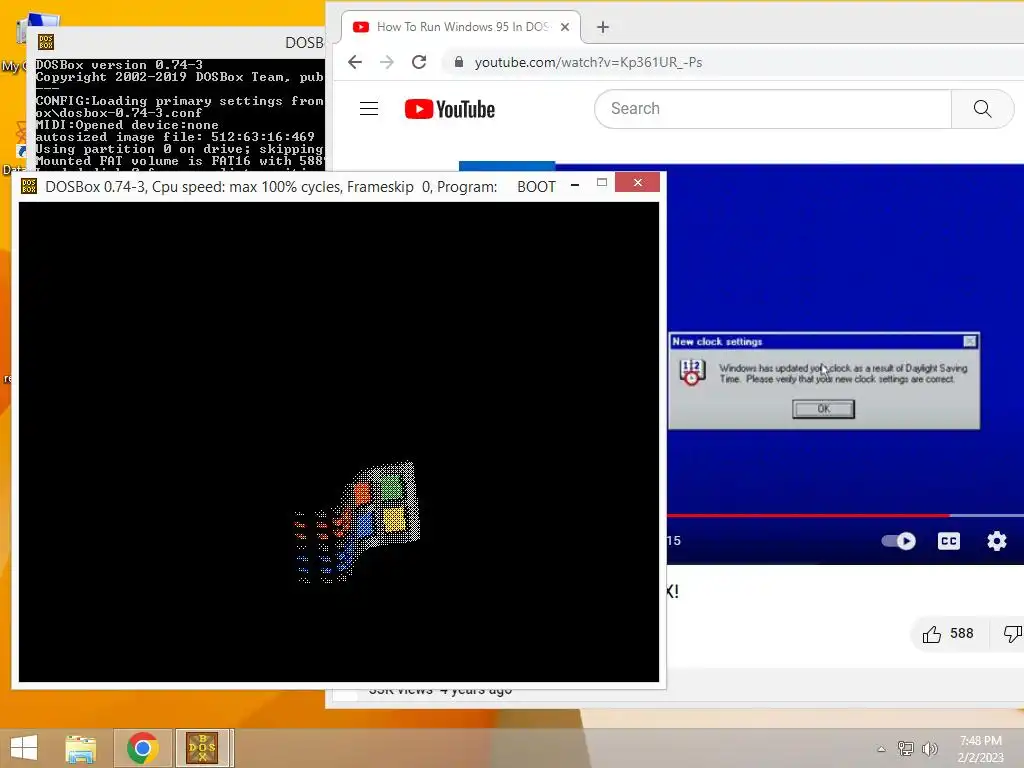Open YouTube hamburger guide menu

pos(369,108)
